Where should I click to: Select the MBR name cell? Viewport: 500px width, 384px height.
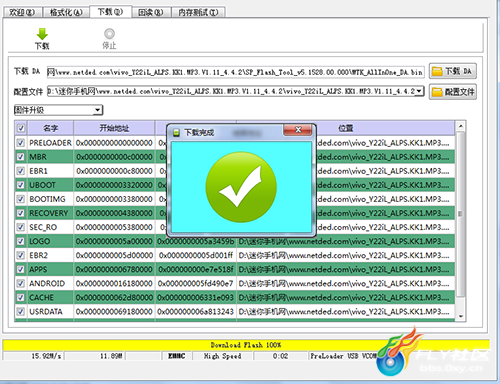click(x=50, y=157)
